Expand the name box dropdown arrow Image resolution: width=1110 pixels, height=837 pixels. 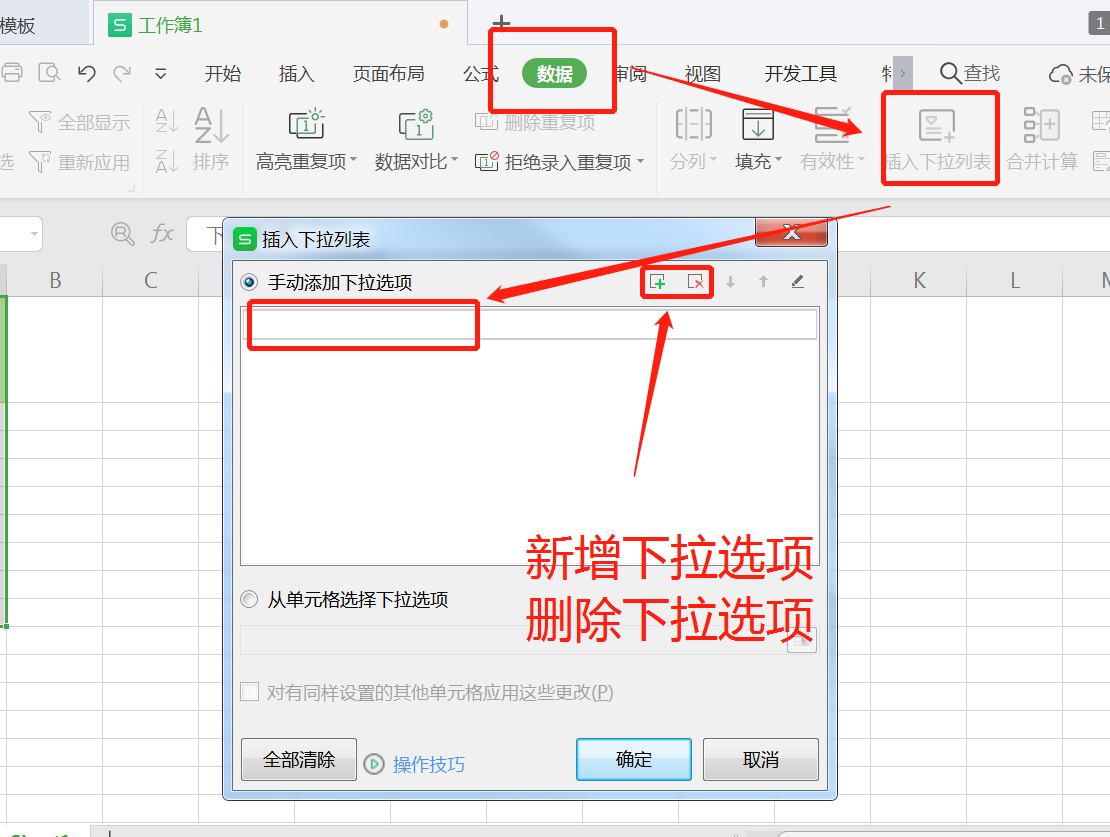[x=34, y=234]
